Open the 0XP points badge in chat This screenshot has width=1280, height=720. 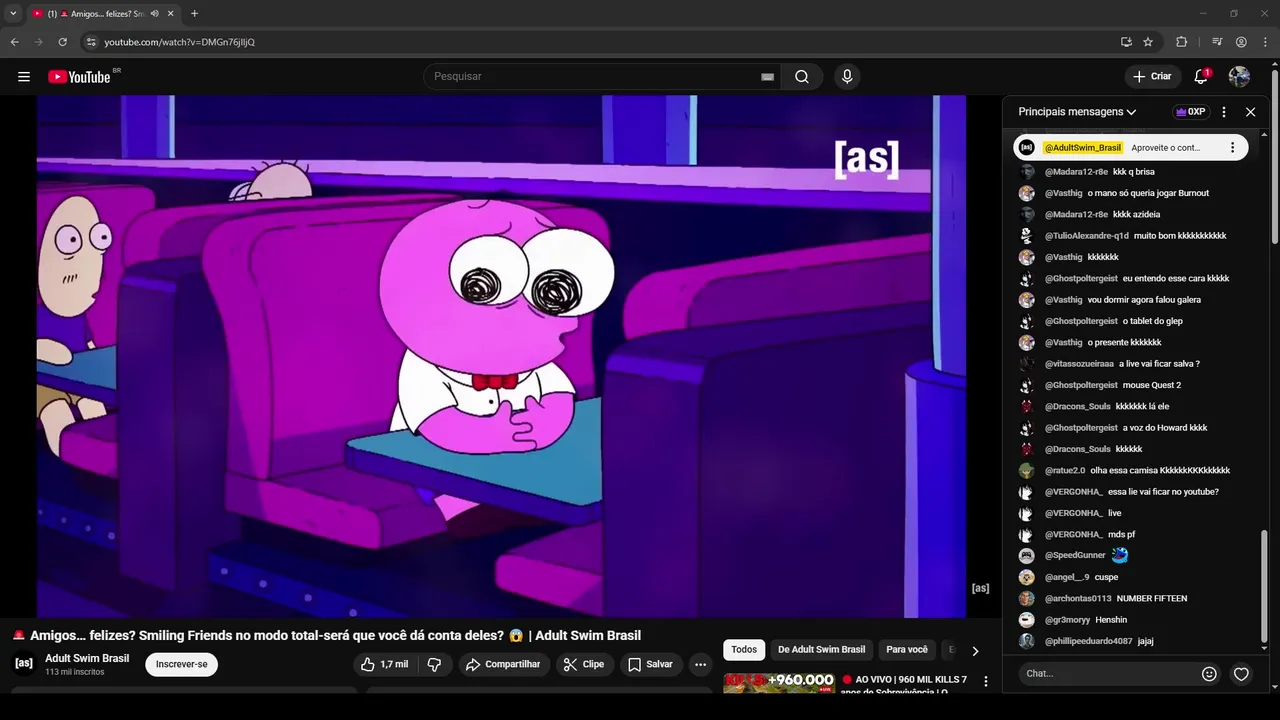[1190, 112]
